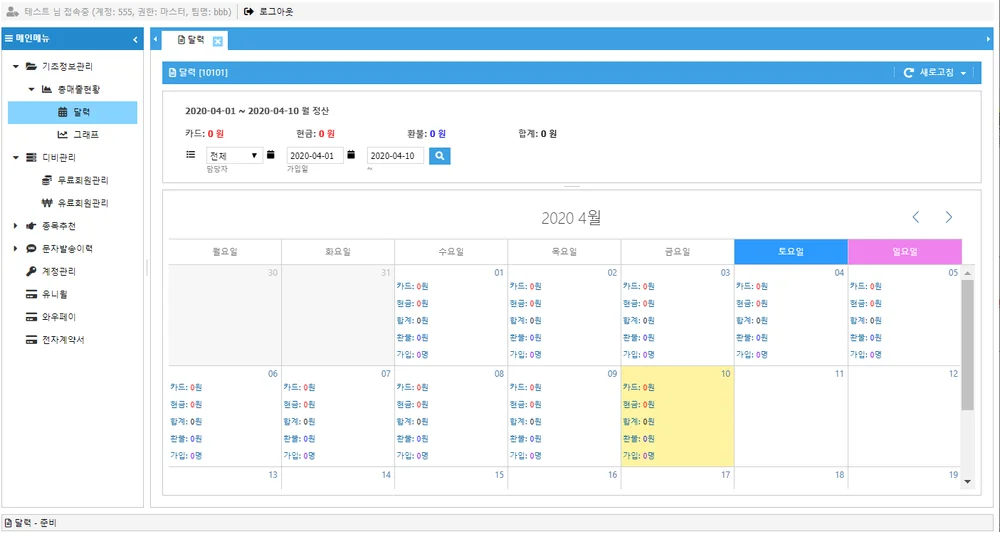Click the 달력 - 준비 status bar text
Viewport: 1000px width, 535px height.
pos(36,523)
